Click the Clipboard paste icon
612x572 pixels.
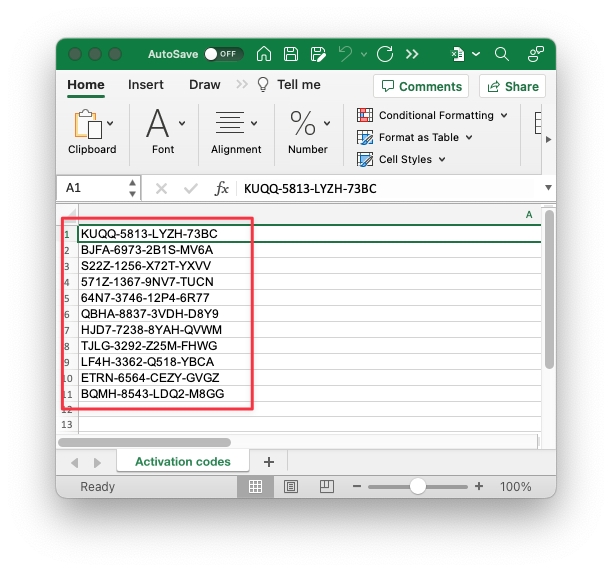tap(88, 125)
